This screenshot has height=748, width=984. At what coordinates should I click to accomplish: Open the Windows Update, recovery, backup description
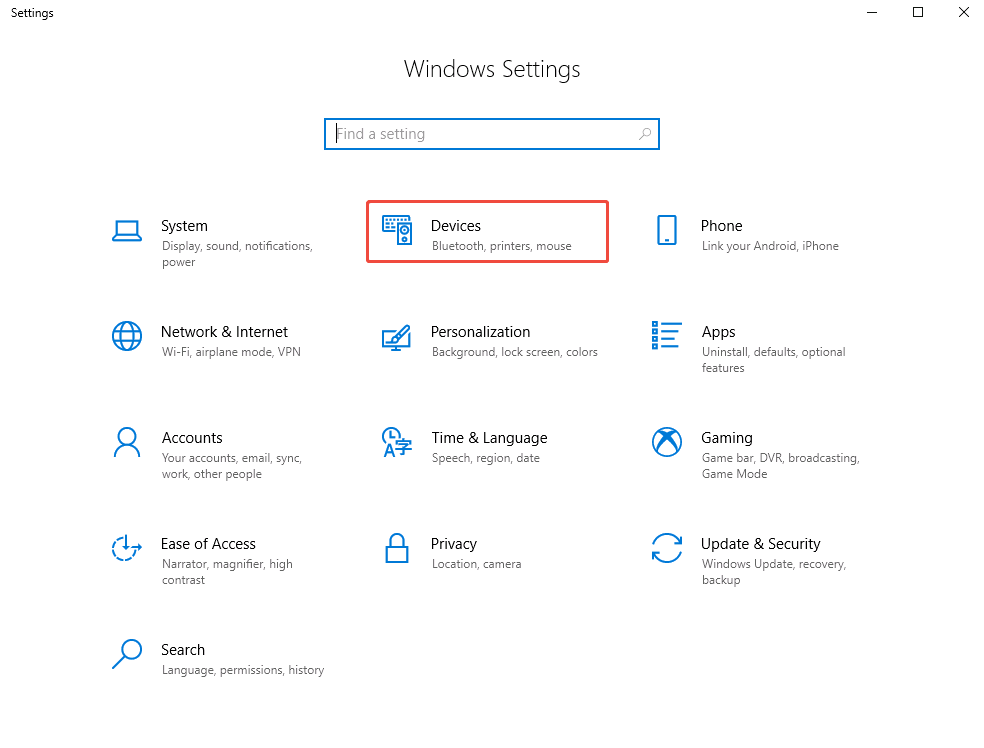(773, 572)
